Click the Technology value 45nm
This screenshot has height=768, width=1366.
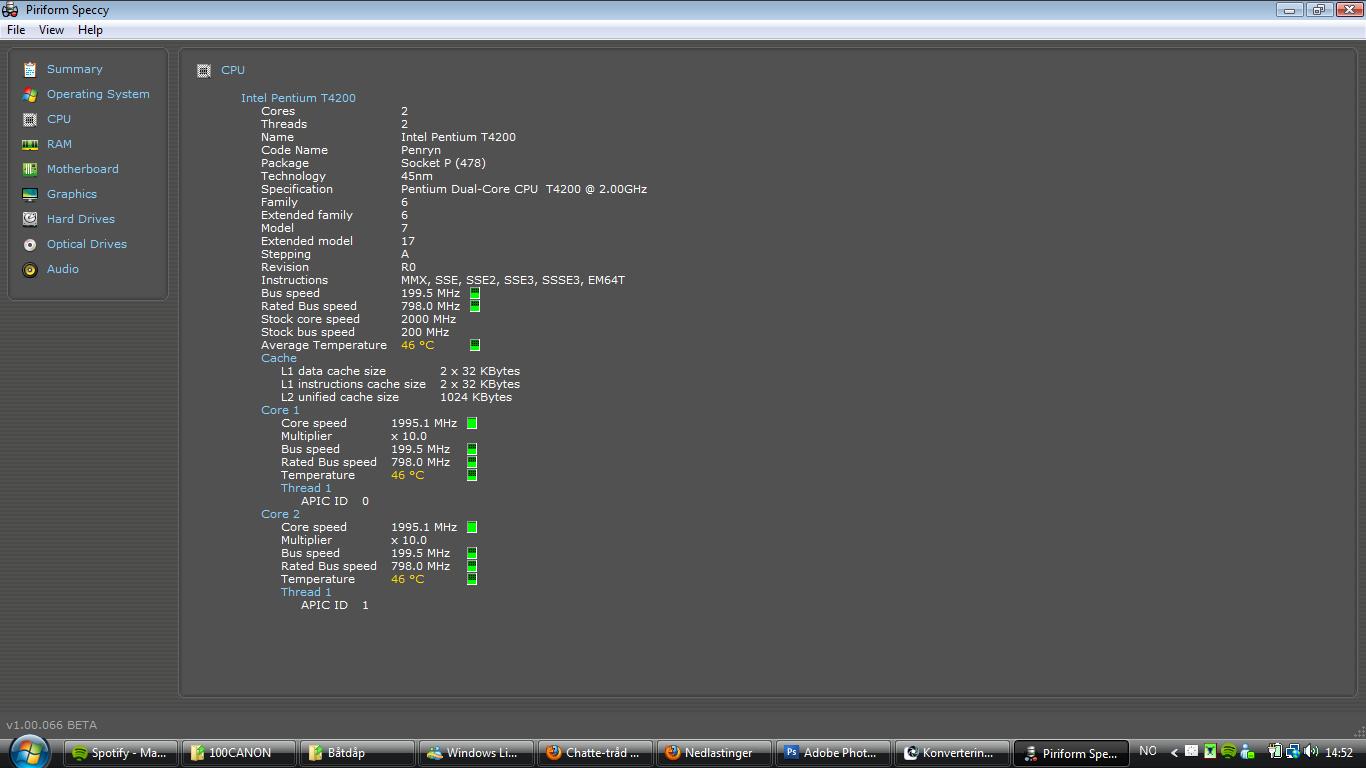(x=417, y=176)
